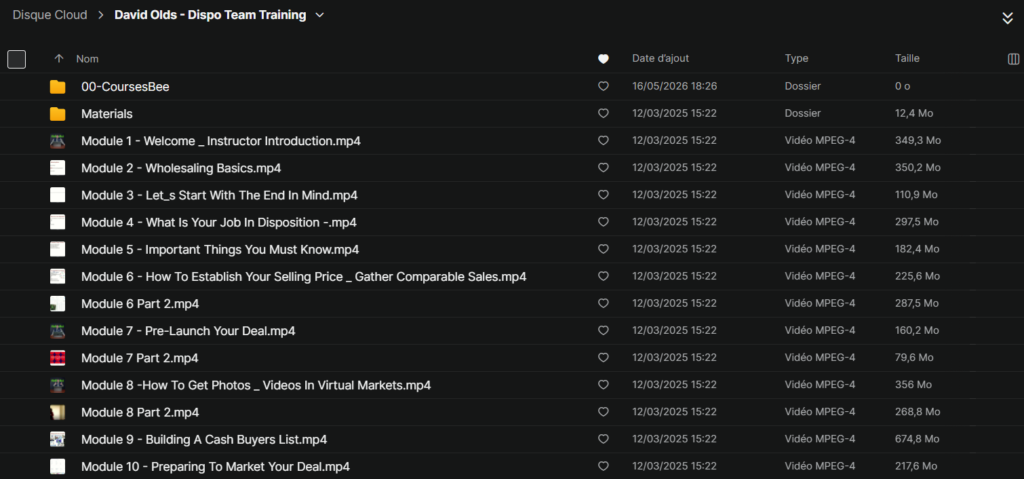
Task: Favorite the Materials folder with heart
Action: [603, 114]
